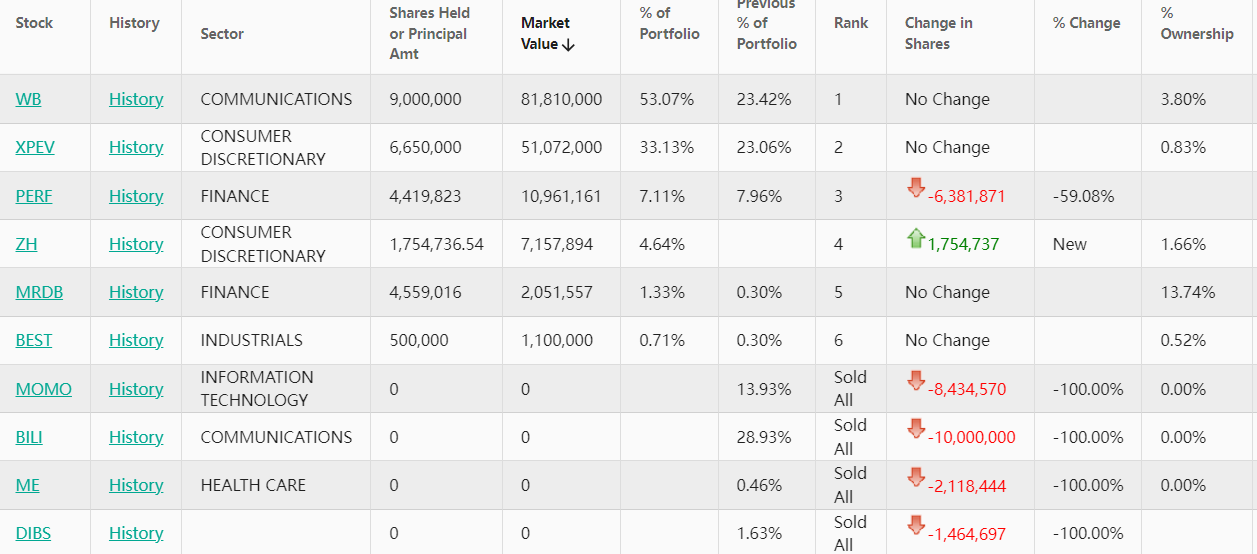Click the % of Portfolio column header

[669, 23]
